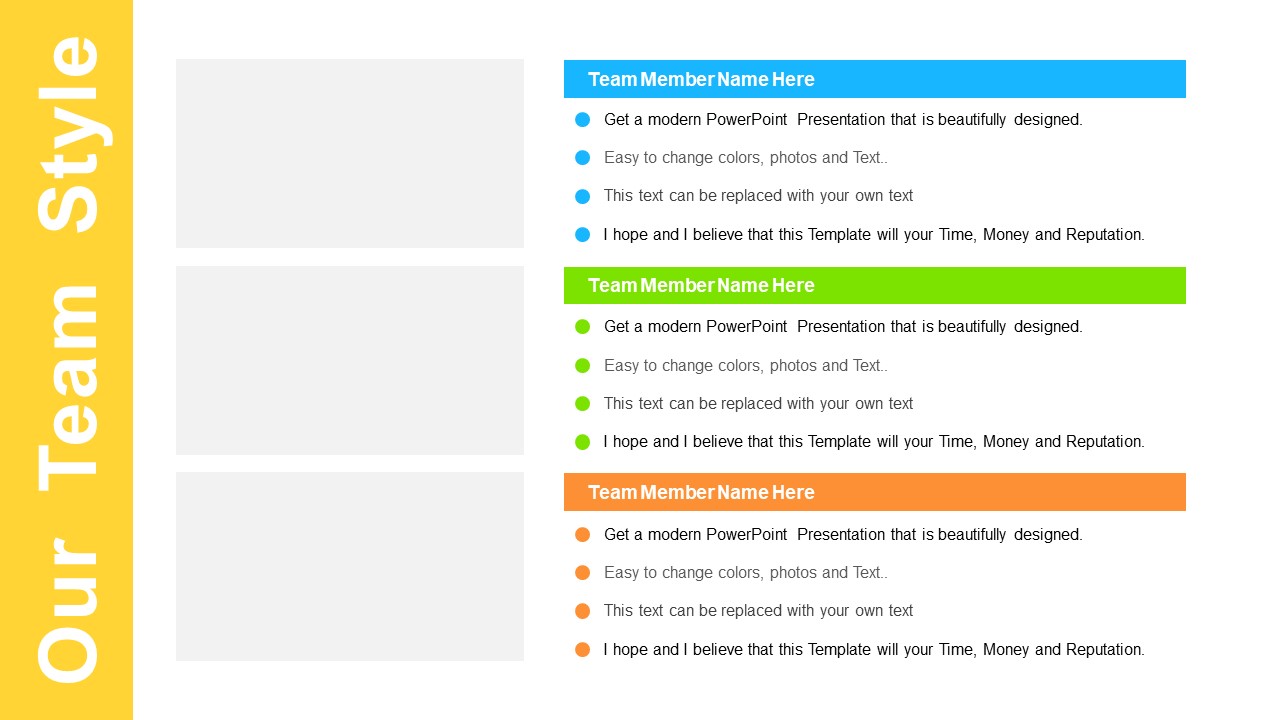Select the first green bullet dot

coord(583,326)
